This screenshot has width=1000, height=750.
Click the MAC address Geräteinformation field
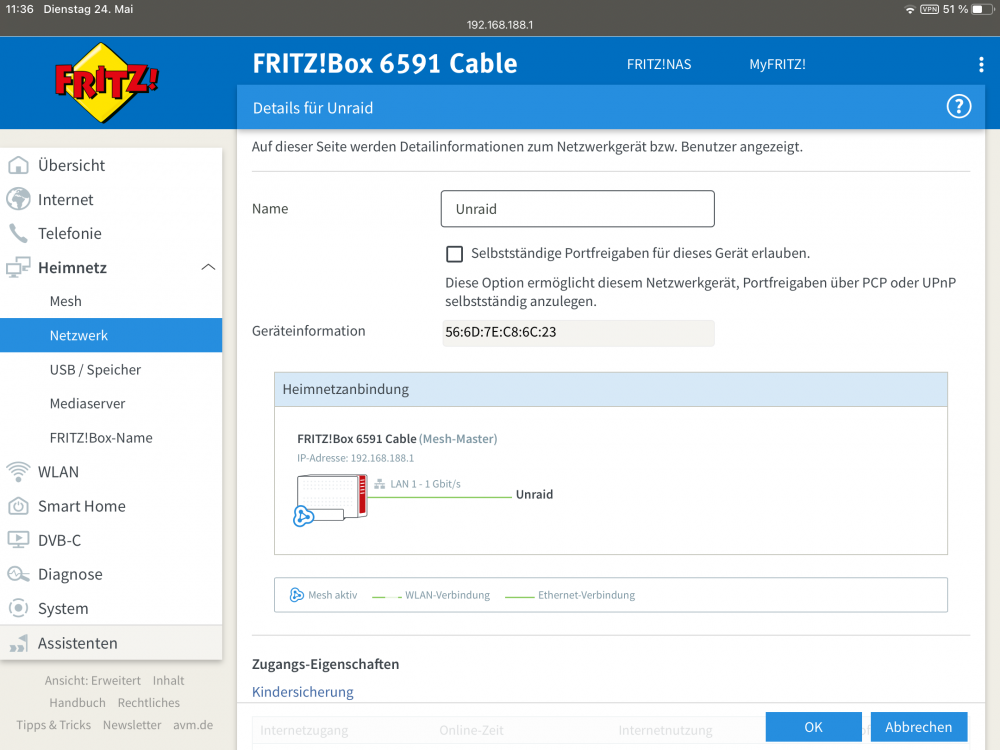578,332
